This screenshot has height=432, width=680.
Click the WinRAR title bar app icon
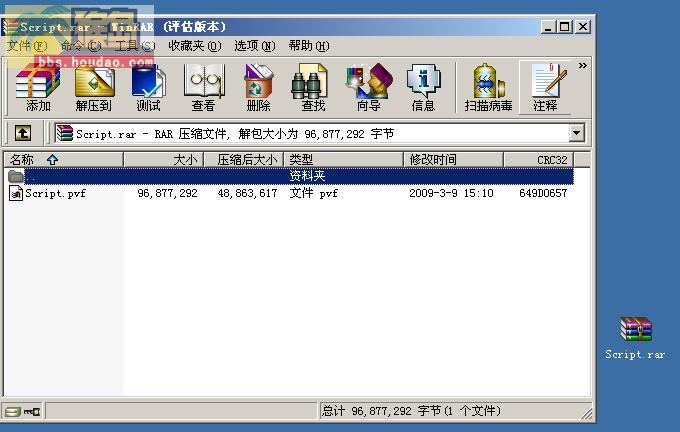coord(10,27)
